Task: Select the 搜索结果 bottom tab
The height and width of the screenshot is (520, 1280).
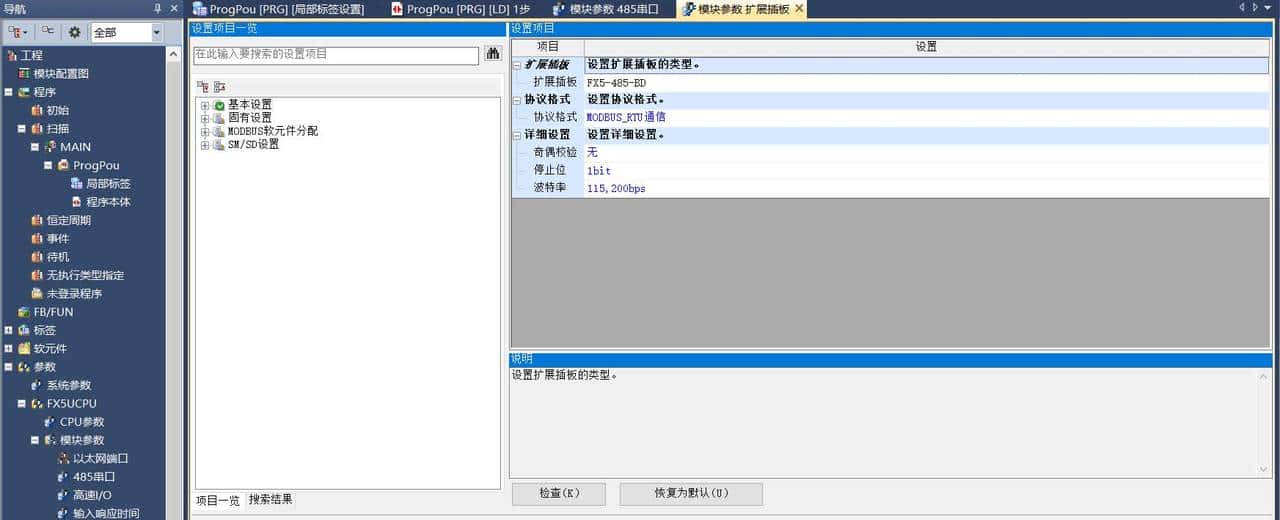Action: [271, 499]
